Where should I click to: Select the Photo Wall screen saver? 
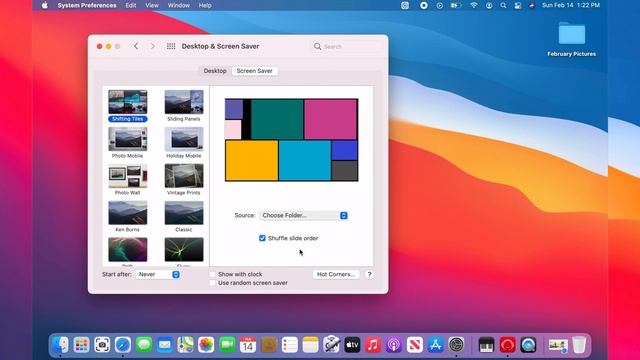[128, 179]
